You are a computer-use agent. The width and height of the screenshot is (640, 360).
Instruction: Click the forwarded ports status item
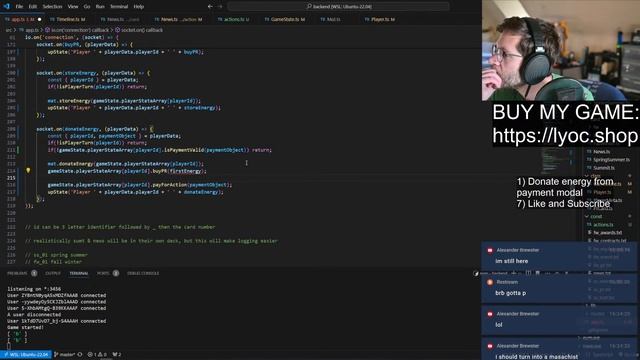(x=117, y=354)
